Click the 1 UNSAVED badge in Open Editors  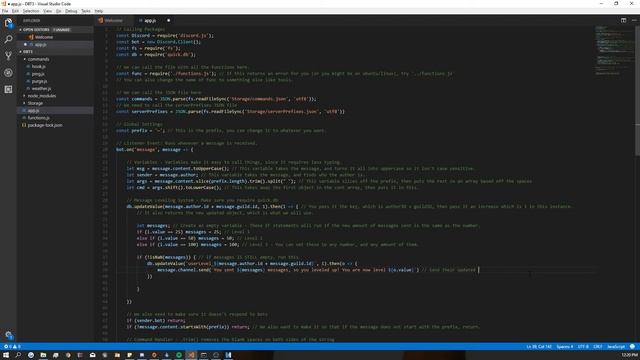click(x=61, y=30)
